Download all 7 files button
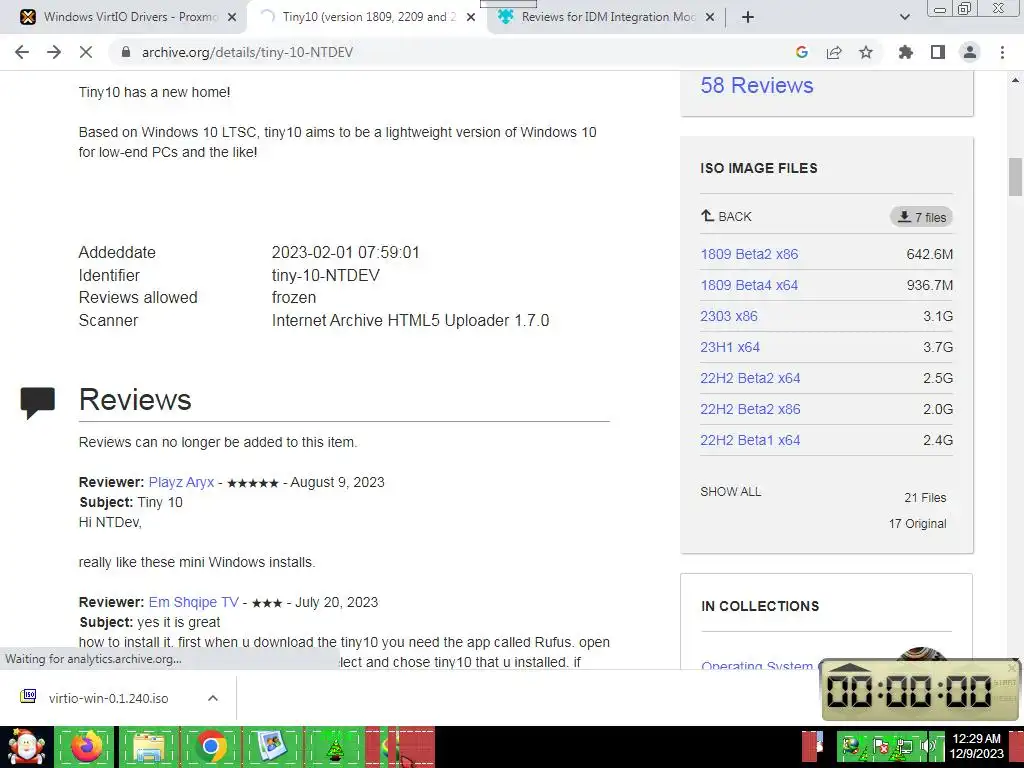The image size is (1024, 768). click(x=921, y=217)
